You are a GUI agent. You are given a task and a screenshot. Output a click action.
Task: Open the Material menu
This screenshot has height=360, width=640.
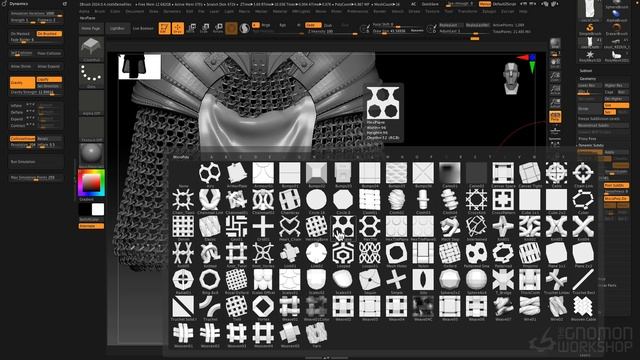[280, 11]
